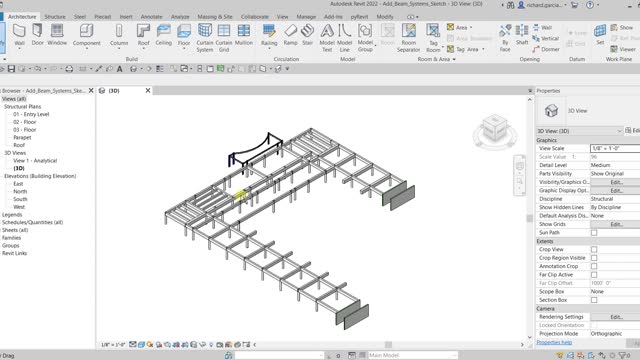
Task: Select the Door tool
Action: pyautogui.click(x=38, y=35)
